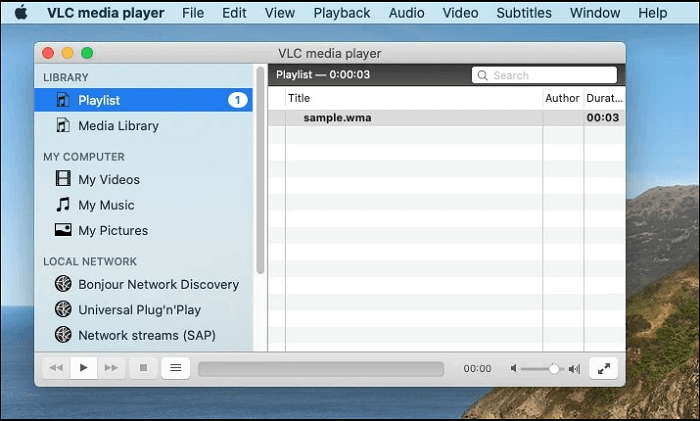Screen dimensions: 700x421
Task: Open My Videos in the sidebar
Action: [109, 180]
